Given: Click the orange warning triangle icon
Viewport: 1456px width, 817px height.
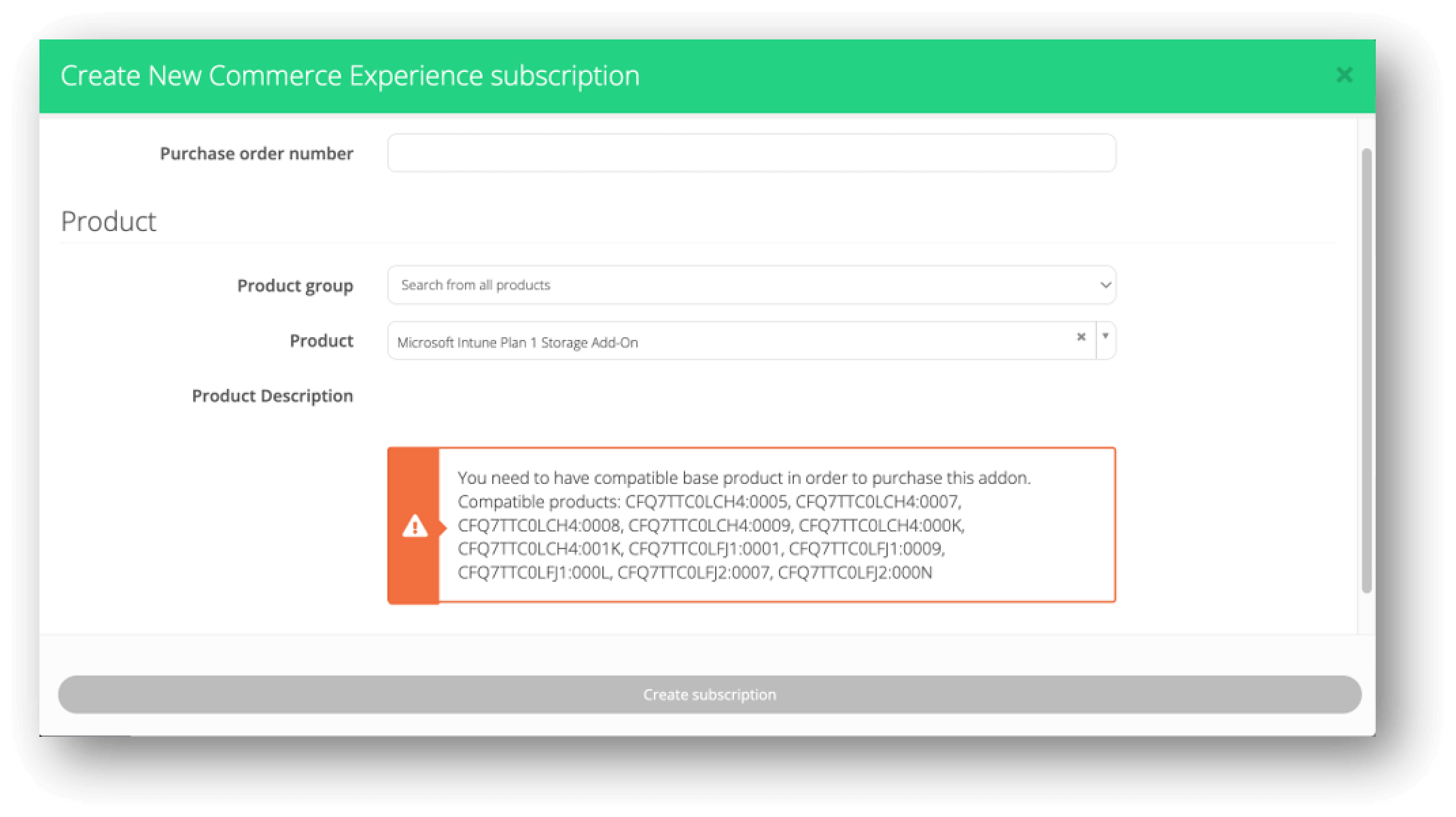Looking at the screenshot, I should tap(415, 526).
